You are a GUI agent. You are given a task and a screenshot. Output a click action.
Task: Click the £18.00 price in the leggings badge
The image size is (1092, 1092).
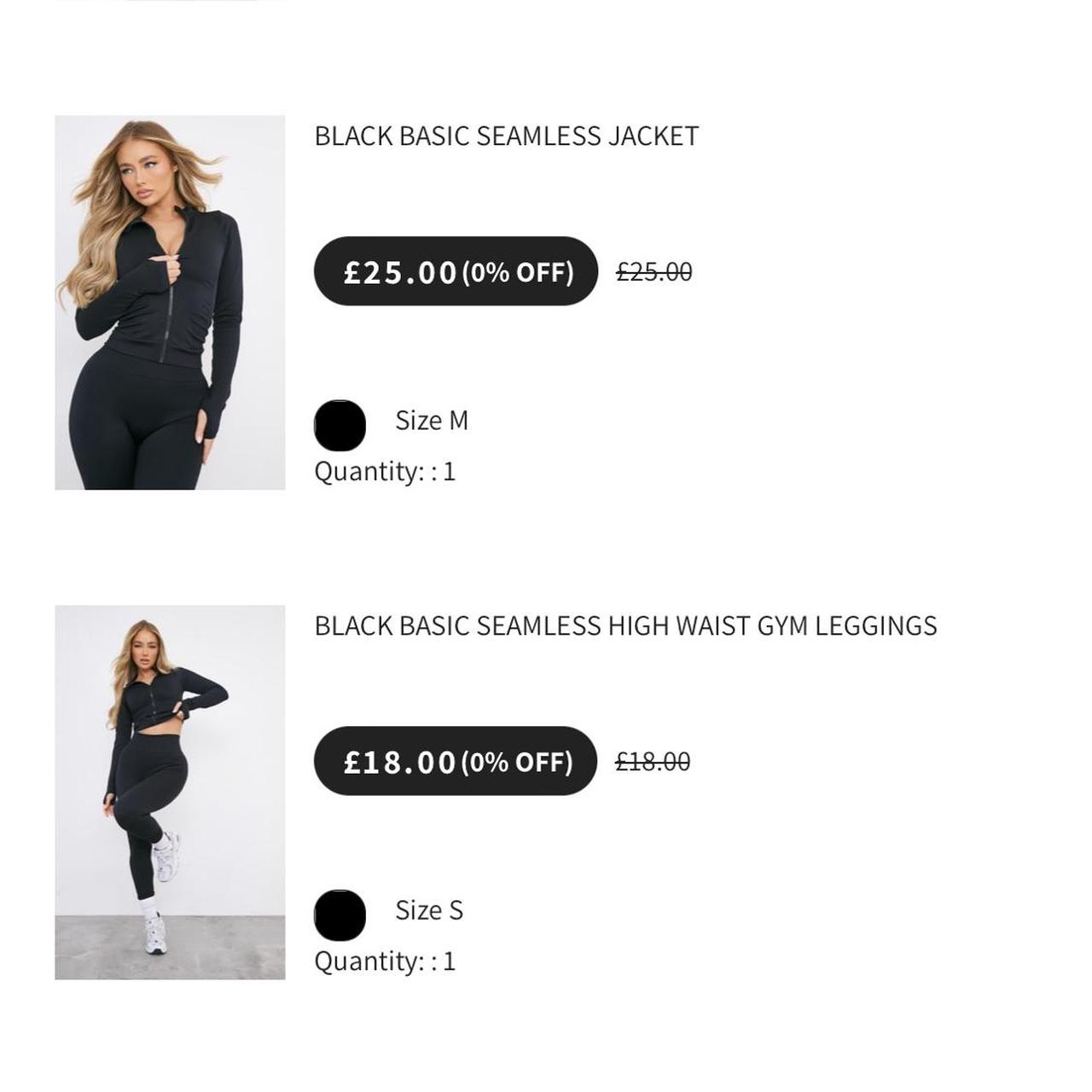click(400, 762)
